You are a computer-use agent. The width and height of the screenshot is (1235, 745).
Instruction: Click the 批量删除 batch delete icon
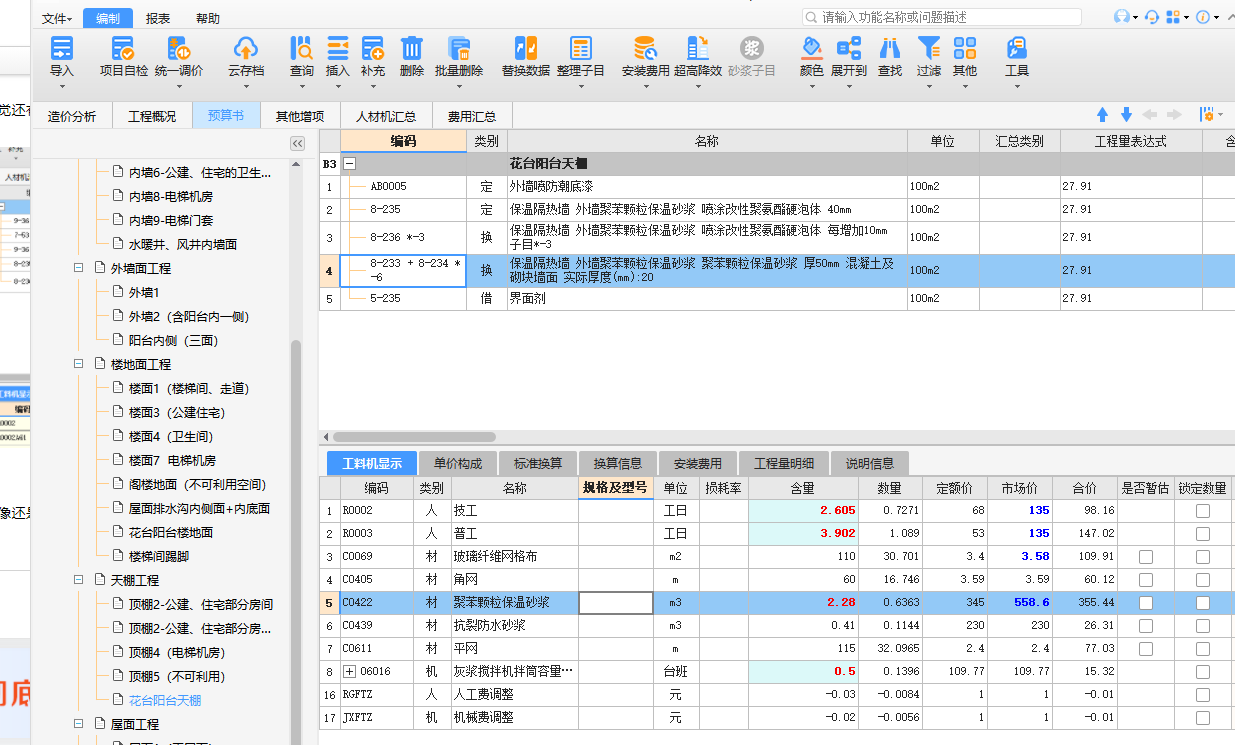[459, 48]
